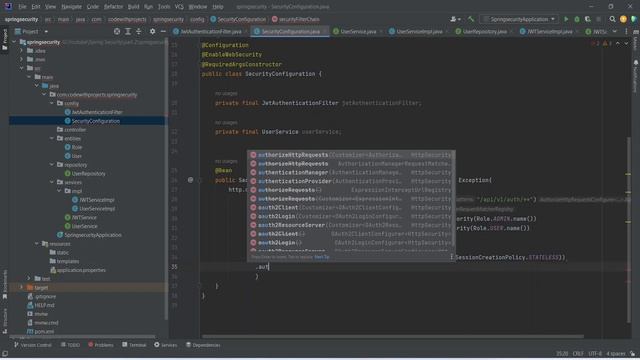The width and height of the screenshot is (640, 360).
Task: Collapse the entities package
Action: pyautogui.click(x=52, y=138)
